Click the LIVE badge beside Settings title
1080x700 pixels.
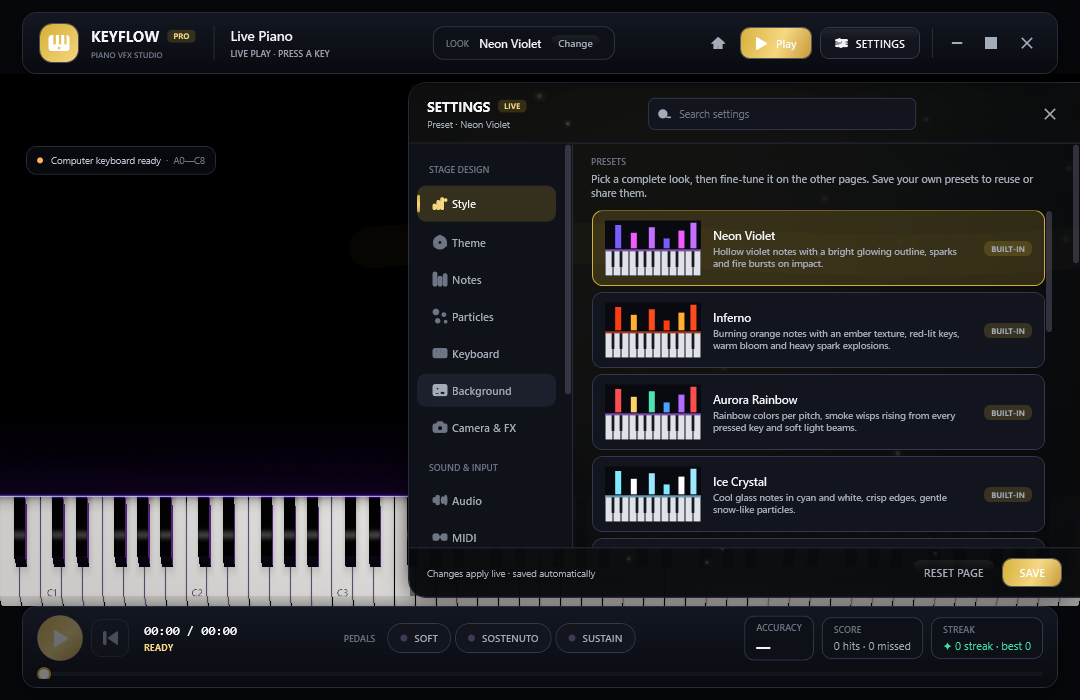pos(512,106)
